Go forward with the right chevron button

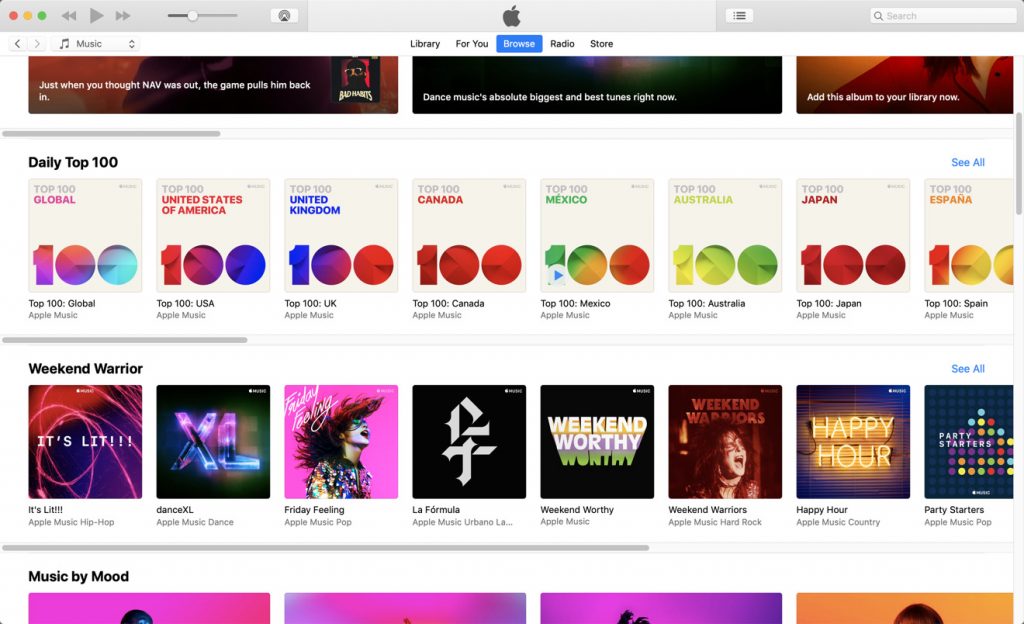click(x=37, y=44)
